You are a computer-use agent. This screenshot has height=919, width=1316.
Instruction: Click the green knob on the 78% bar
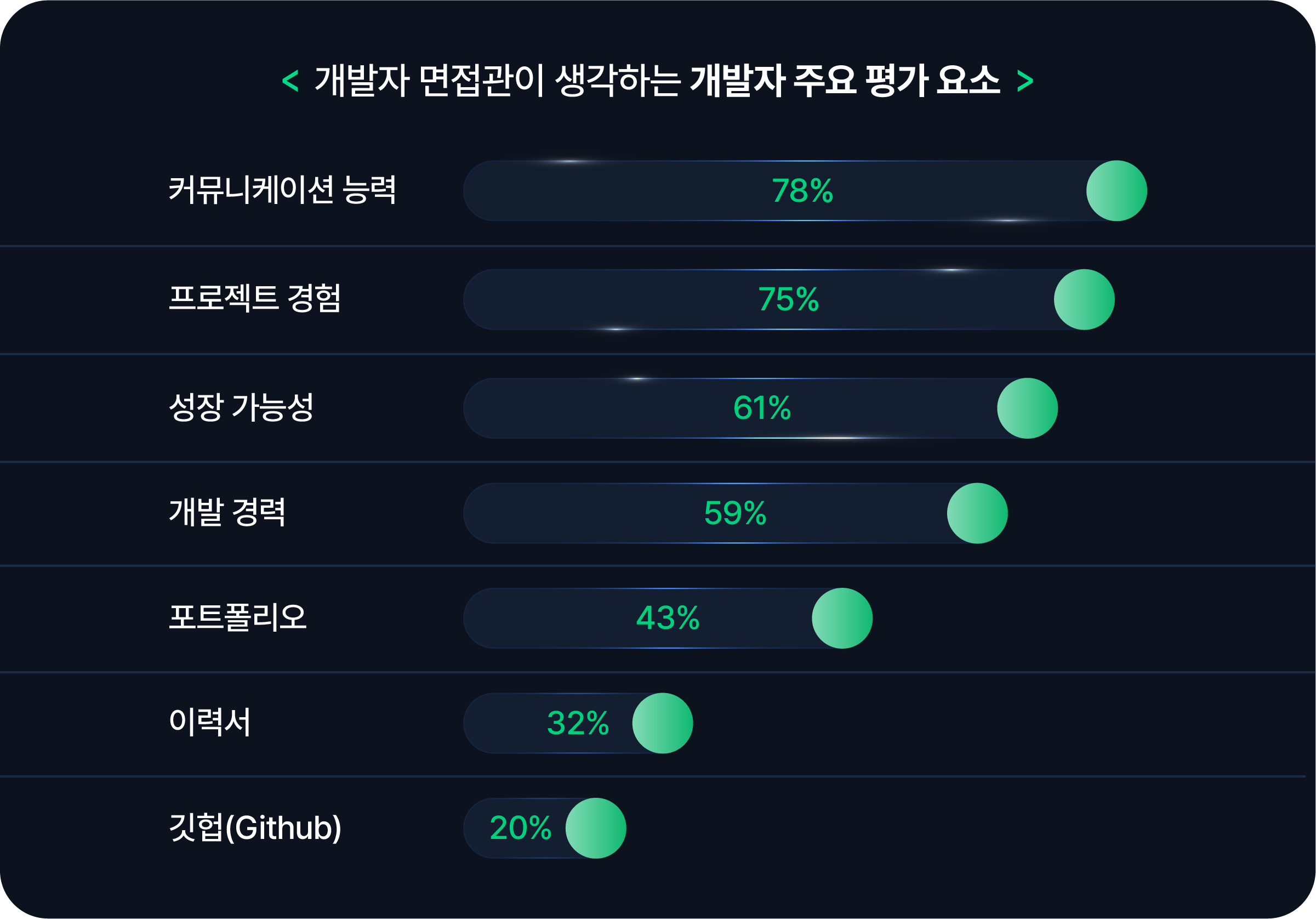tap(1116, 190)
